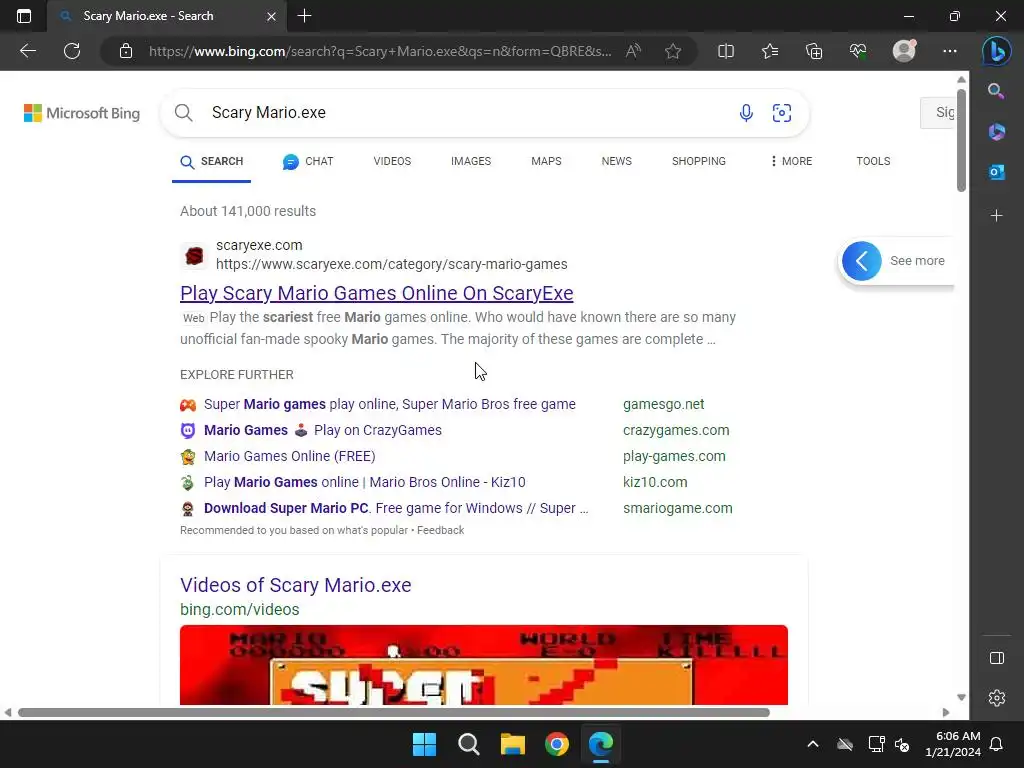1024x768 pixels.
Task: Click the search magnifier in Bing box
Action: click(x=184, y=113)
